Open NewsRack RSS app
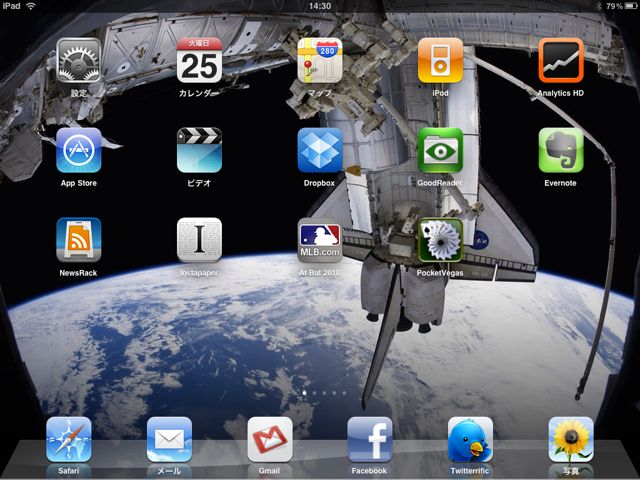Image resolution: width=640 pixels, height=480 pixels. (x=79, y=240)
